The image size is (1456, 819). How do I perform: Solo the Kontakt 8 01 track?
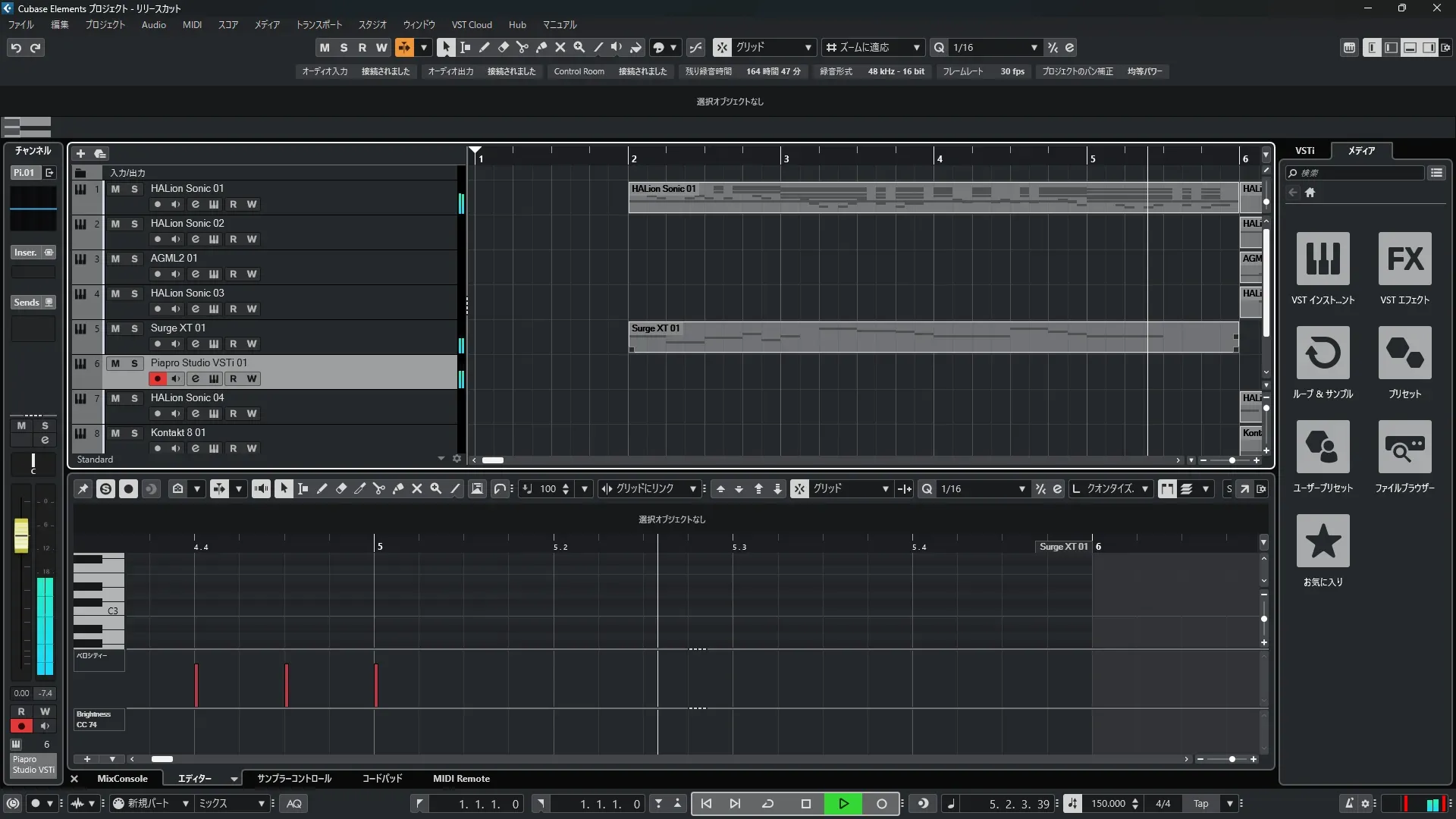[134, 433]
